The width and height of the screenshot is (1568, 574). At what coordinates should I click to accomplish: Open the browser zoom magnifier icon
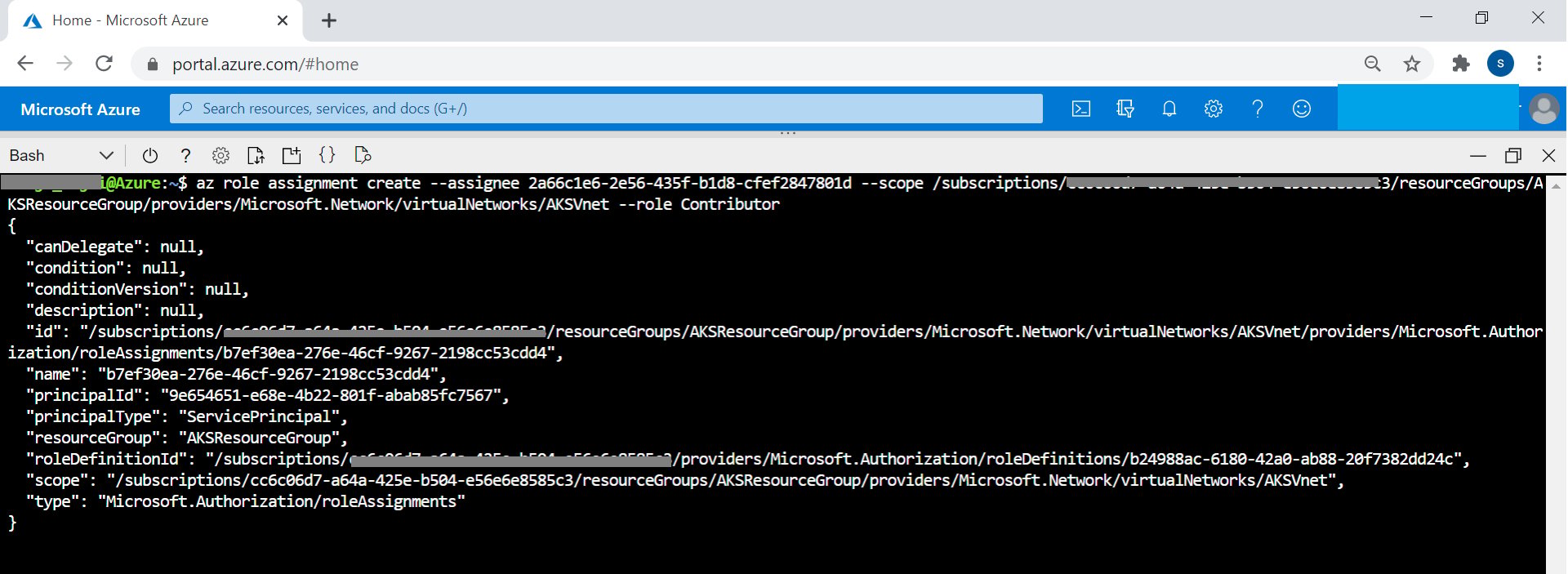pyautogui.click(x=1373, y=64)
